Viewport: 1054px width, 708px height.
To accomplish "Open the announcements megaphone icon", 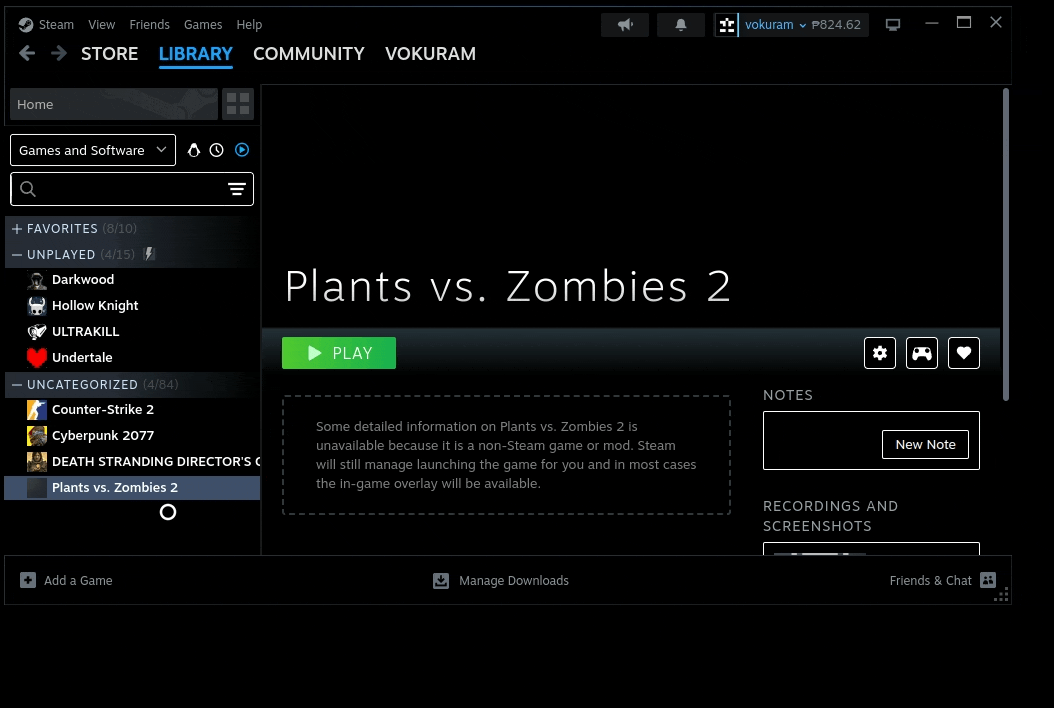I will pos(625,25).
